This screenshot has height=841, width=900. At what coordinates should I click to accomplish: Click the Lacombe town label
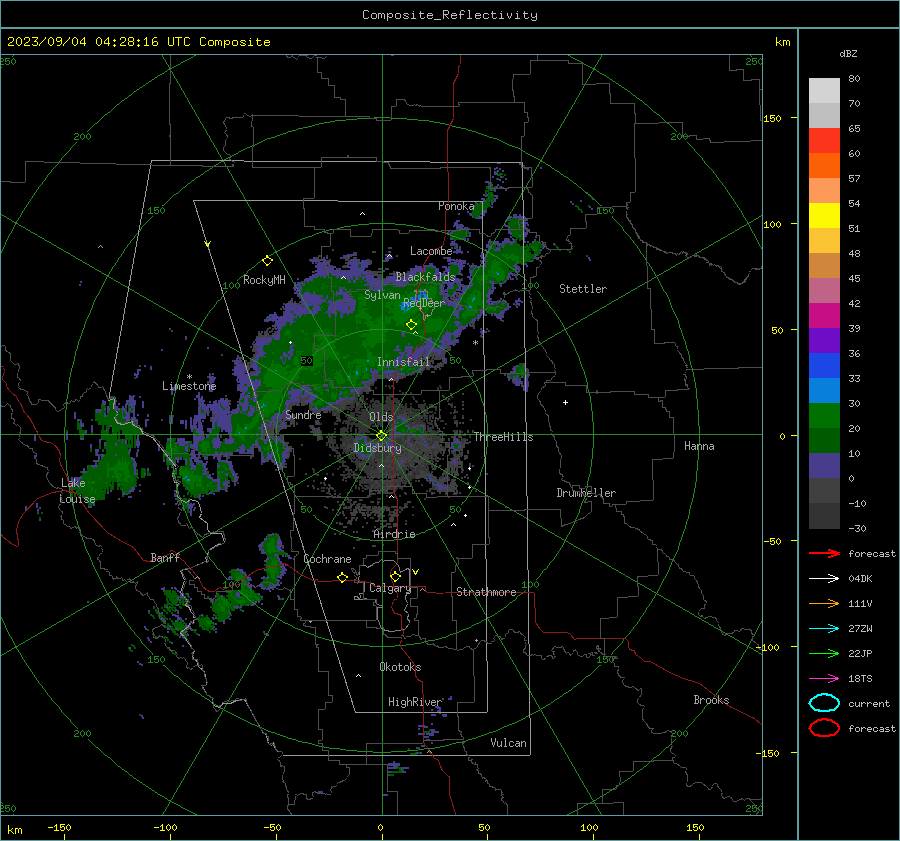[431, 251]
